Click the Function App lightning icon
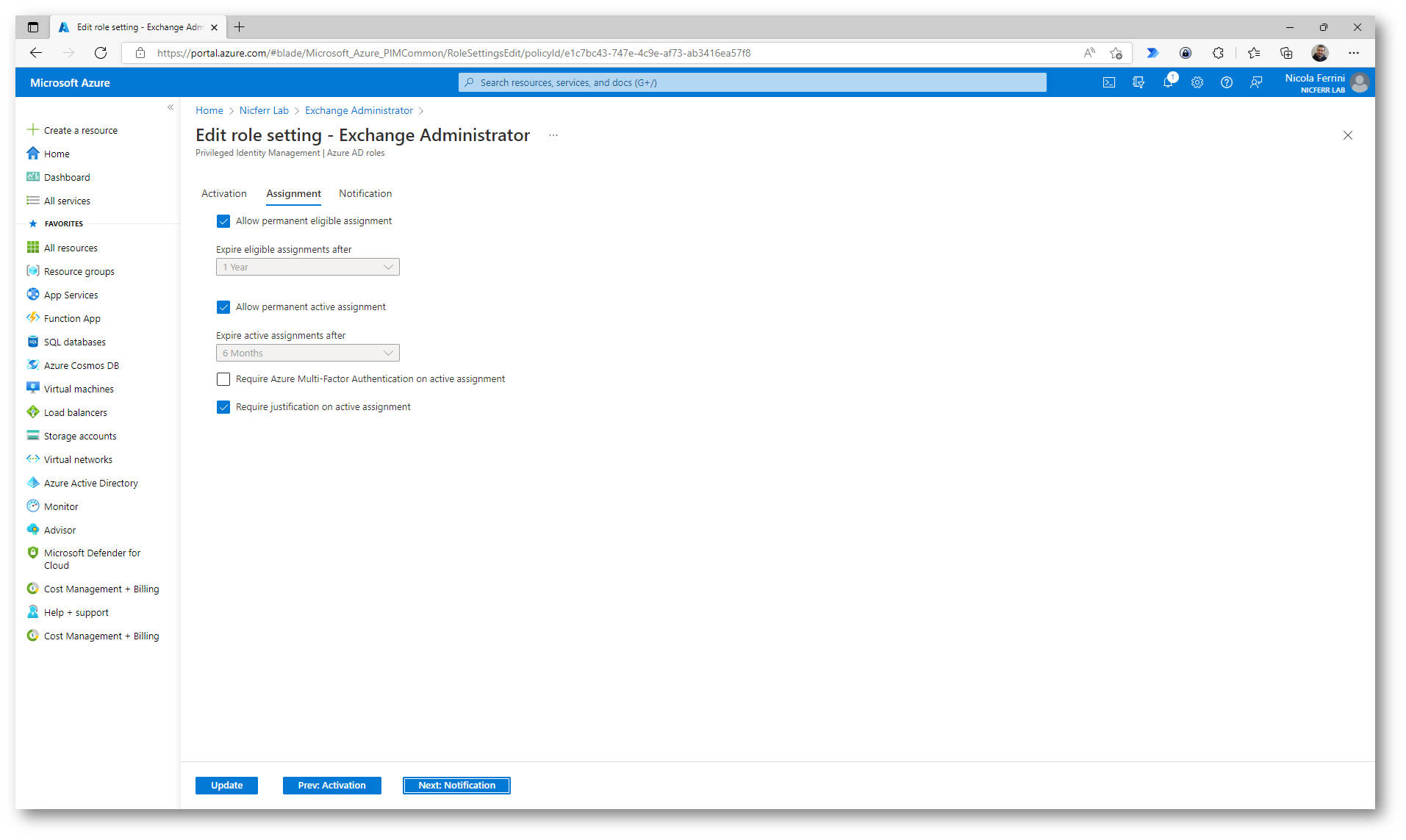1406x840 pixels. [x=33, y=318]
